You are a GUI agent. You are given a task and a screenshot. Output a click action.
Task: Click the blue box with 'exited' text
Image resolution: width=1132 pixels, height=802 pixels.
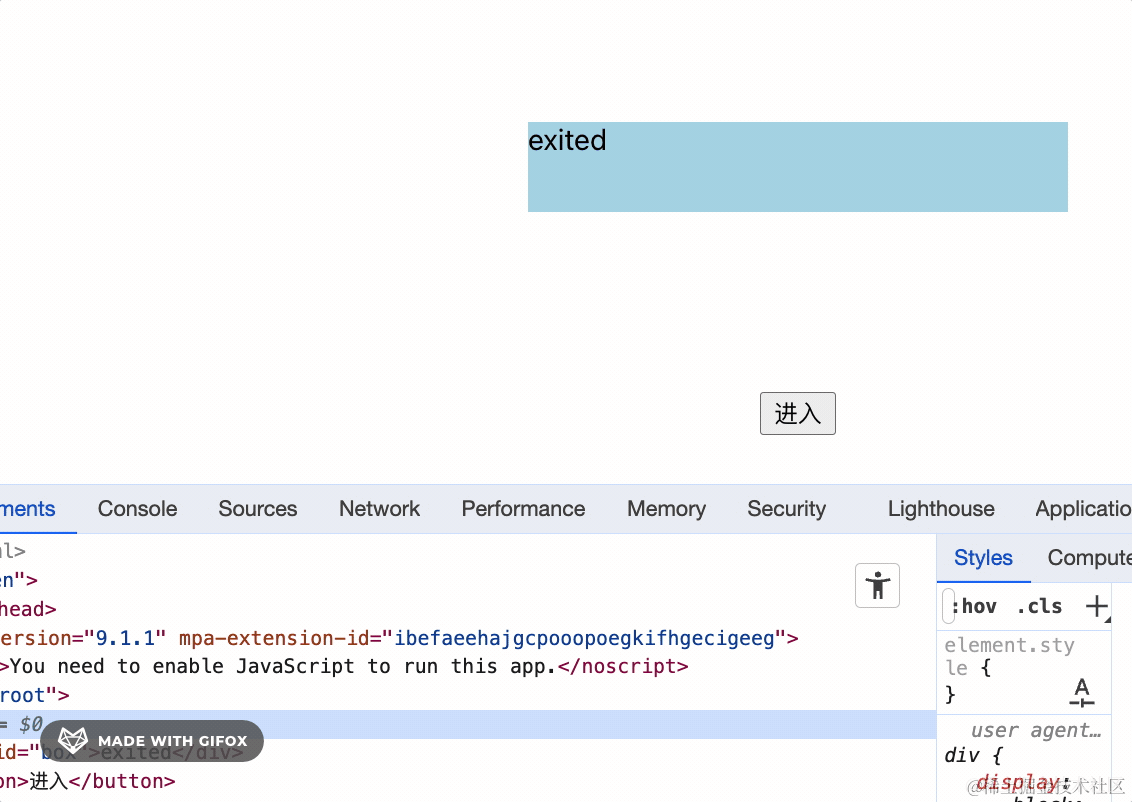[797, 167]
